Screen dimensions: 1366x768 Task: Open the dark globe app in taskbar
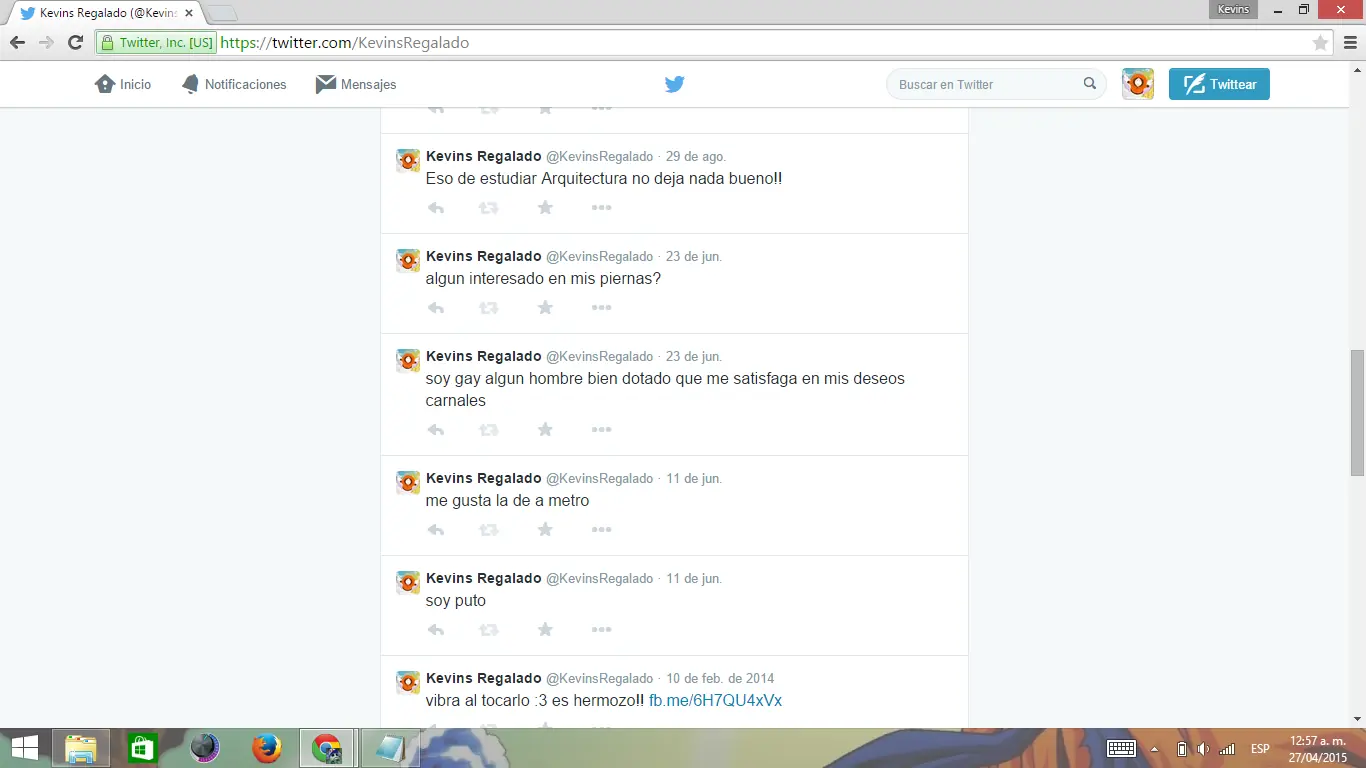coord(204,748)
